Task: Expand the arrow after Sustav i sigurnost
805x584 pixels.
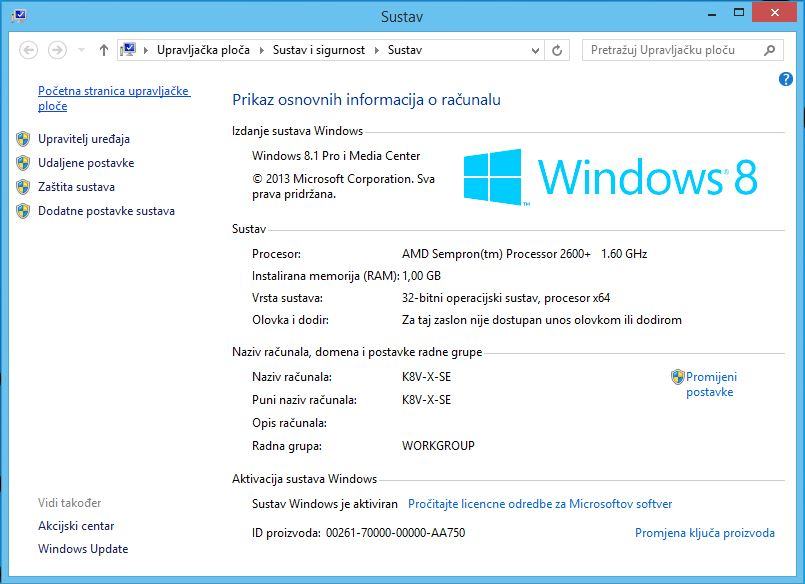Action: (377, 50)
